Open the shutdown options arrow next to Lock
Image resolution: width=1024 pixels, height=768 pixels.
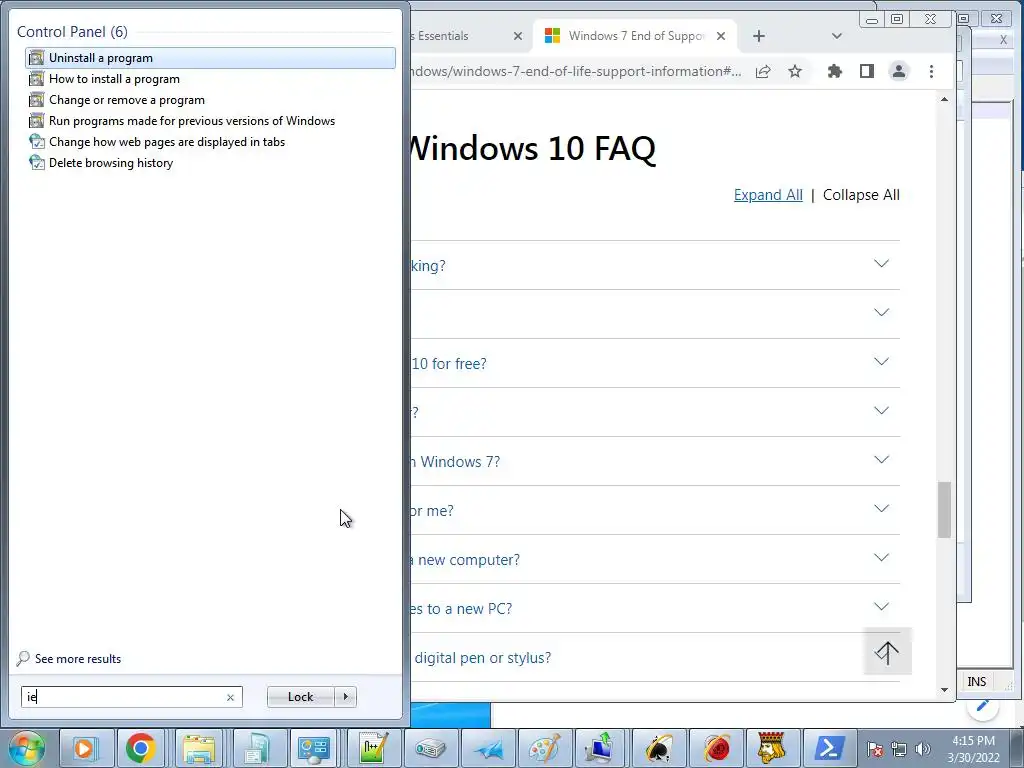[x=345, y=697]
